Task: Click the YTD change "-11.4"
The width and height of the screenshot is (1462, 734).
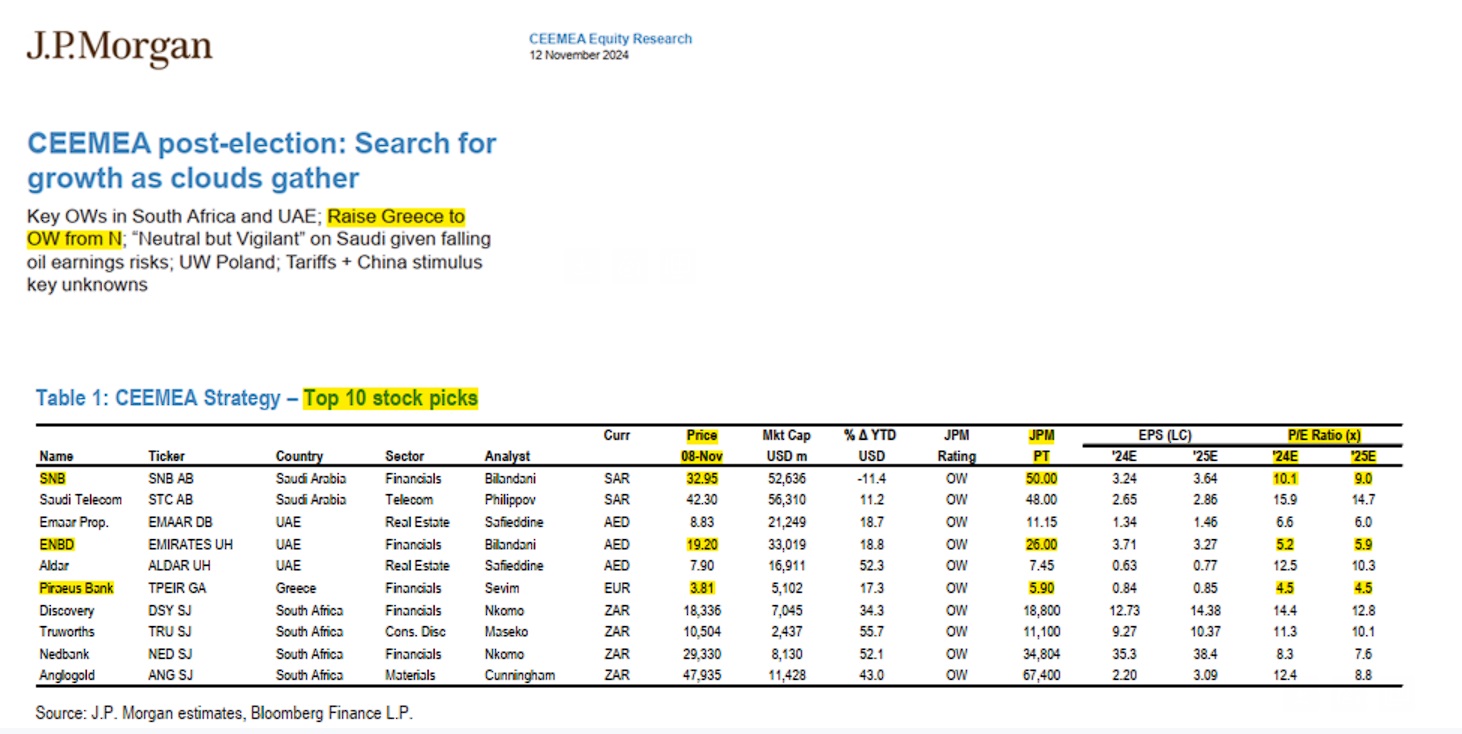Action: click(870, 478)
